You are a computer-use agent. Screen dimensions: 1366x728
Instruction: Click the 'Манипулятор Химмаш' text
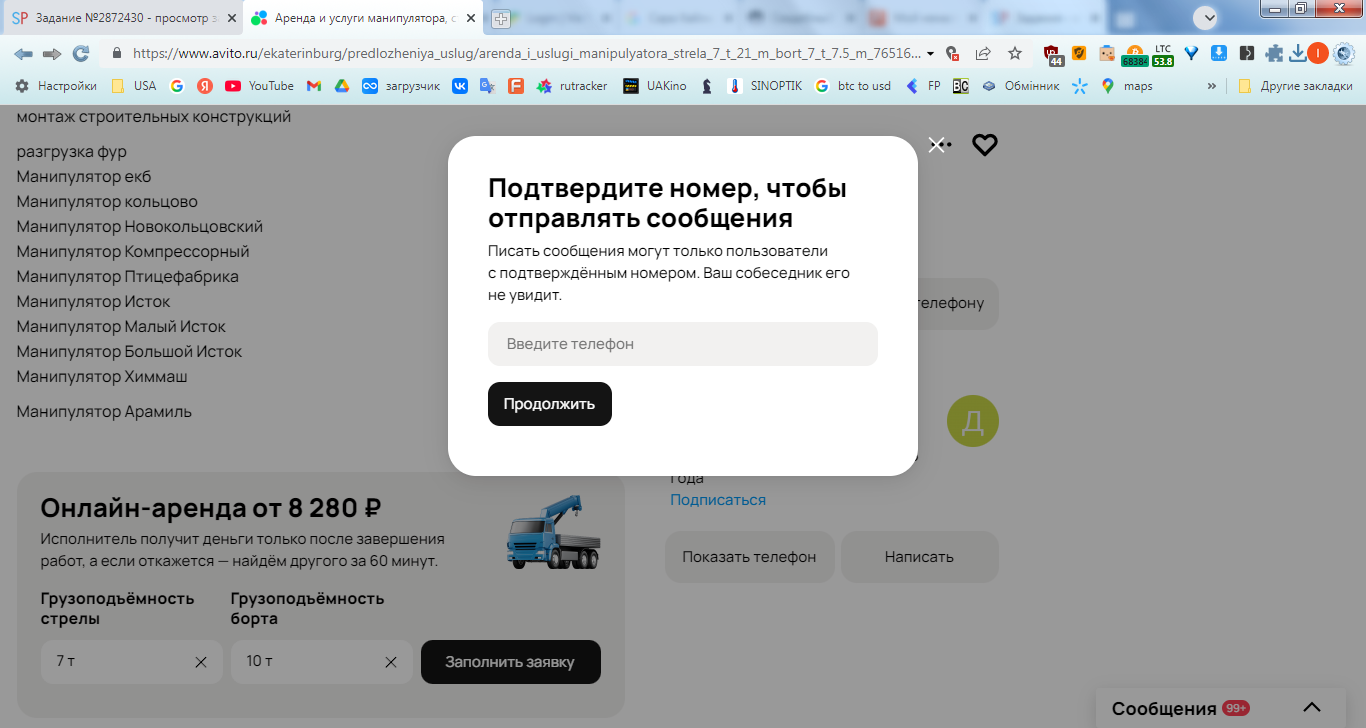tap(102, 377)
